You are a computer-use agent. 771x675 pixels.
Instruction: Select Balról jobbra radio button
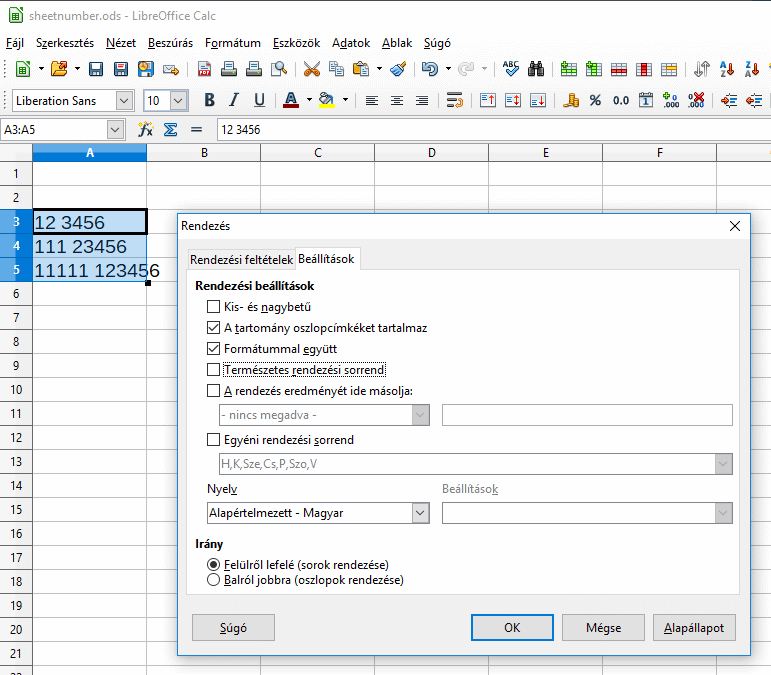(x=213, y=579)
